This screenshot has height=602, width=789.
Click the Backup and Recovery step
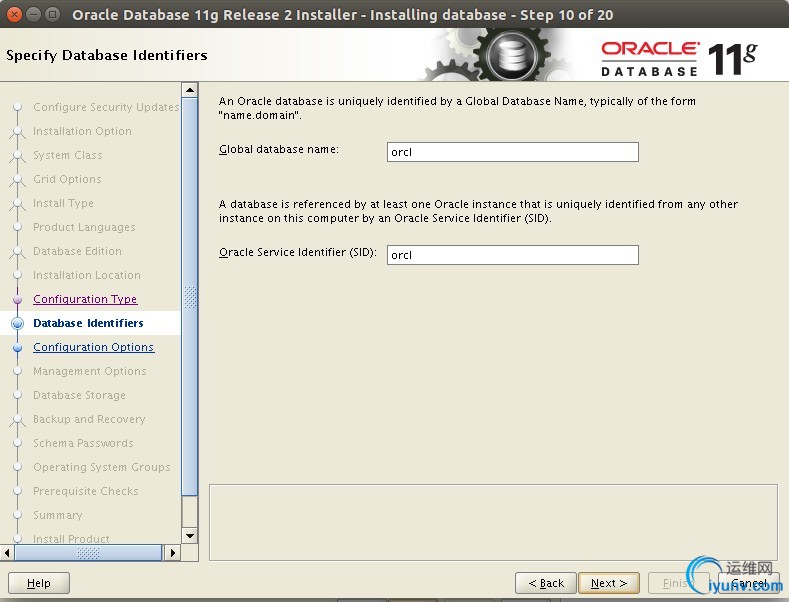click(x=89, y=419)
